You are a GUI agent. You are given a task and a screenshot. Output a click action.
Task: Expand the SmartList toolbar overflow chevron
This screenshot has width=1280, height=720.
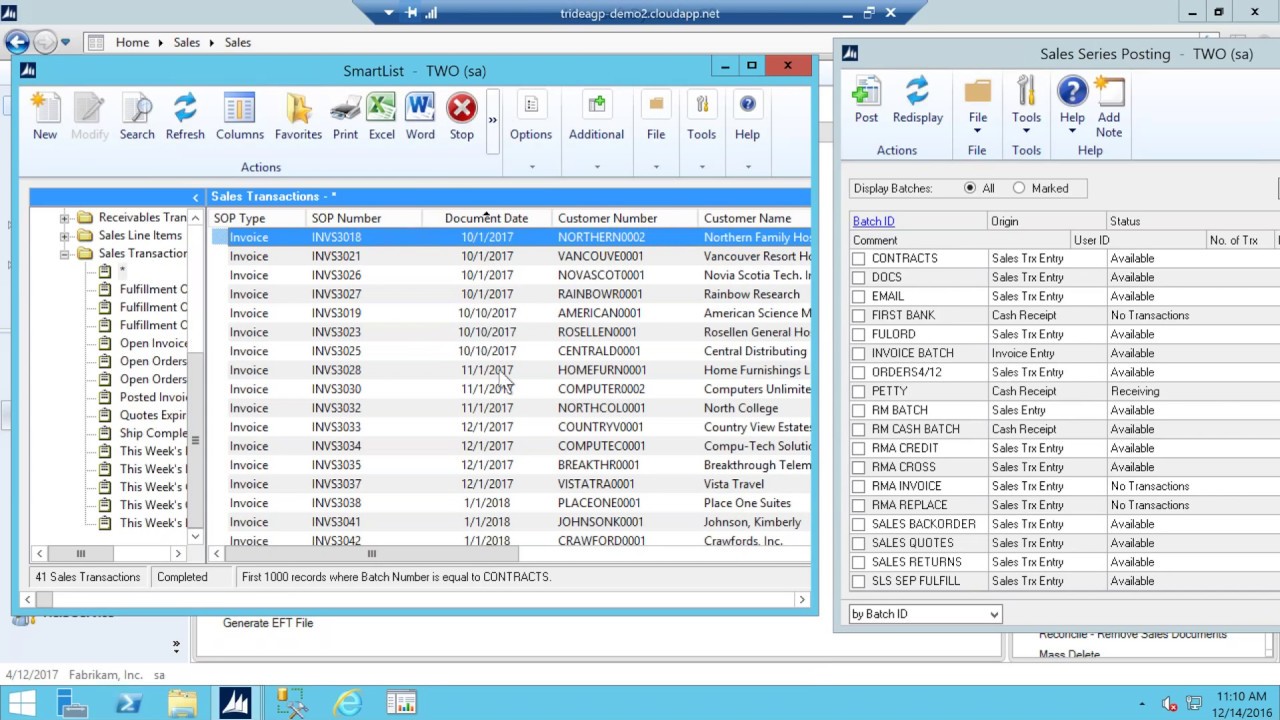492,120
